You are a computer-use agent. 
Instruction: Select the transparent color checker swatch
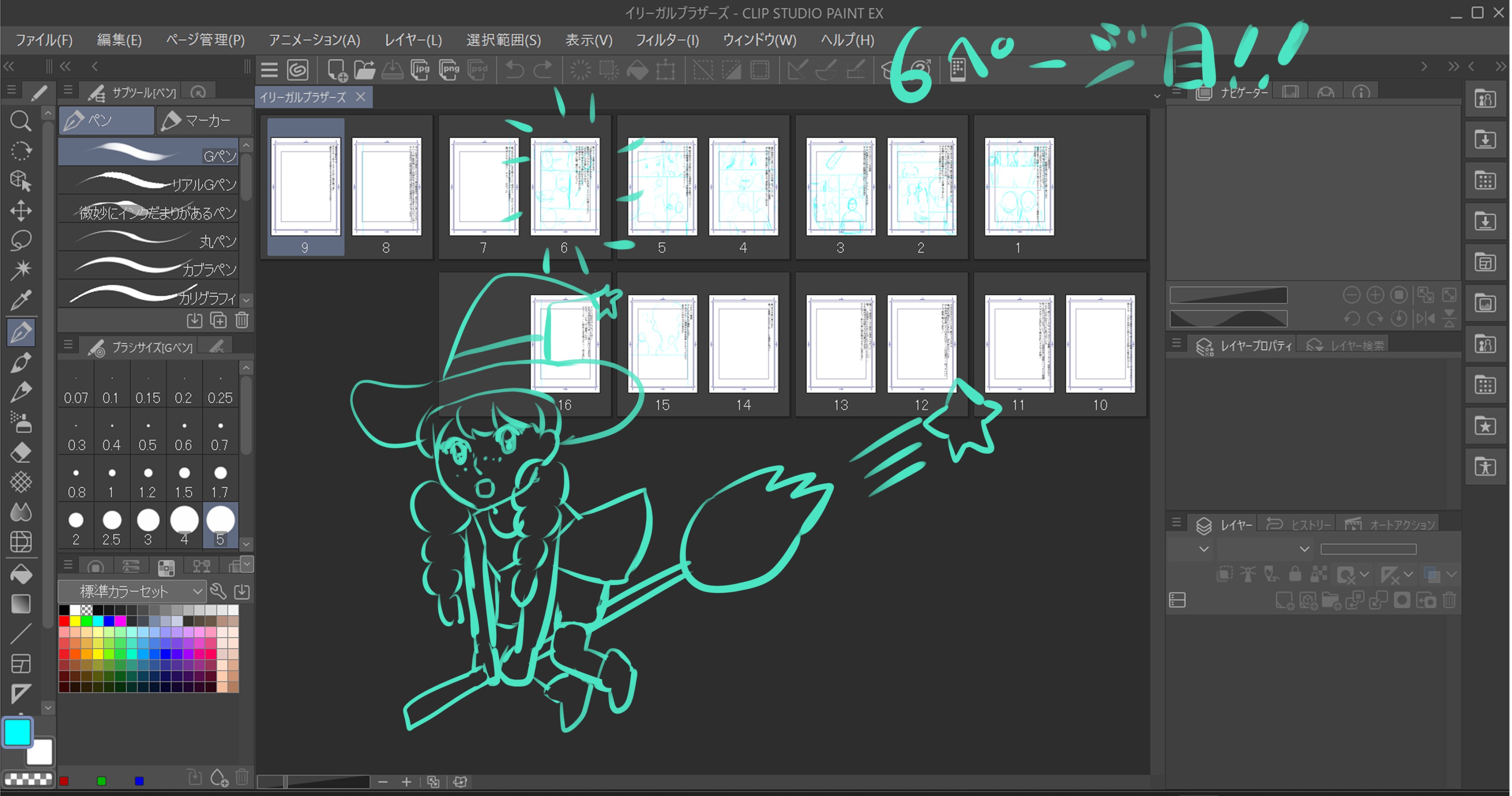click(x=28, y=779)
